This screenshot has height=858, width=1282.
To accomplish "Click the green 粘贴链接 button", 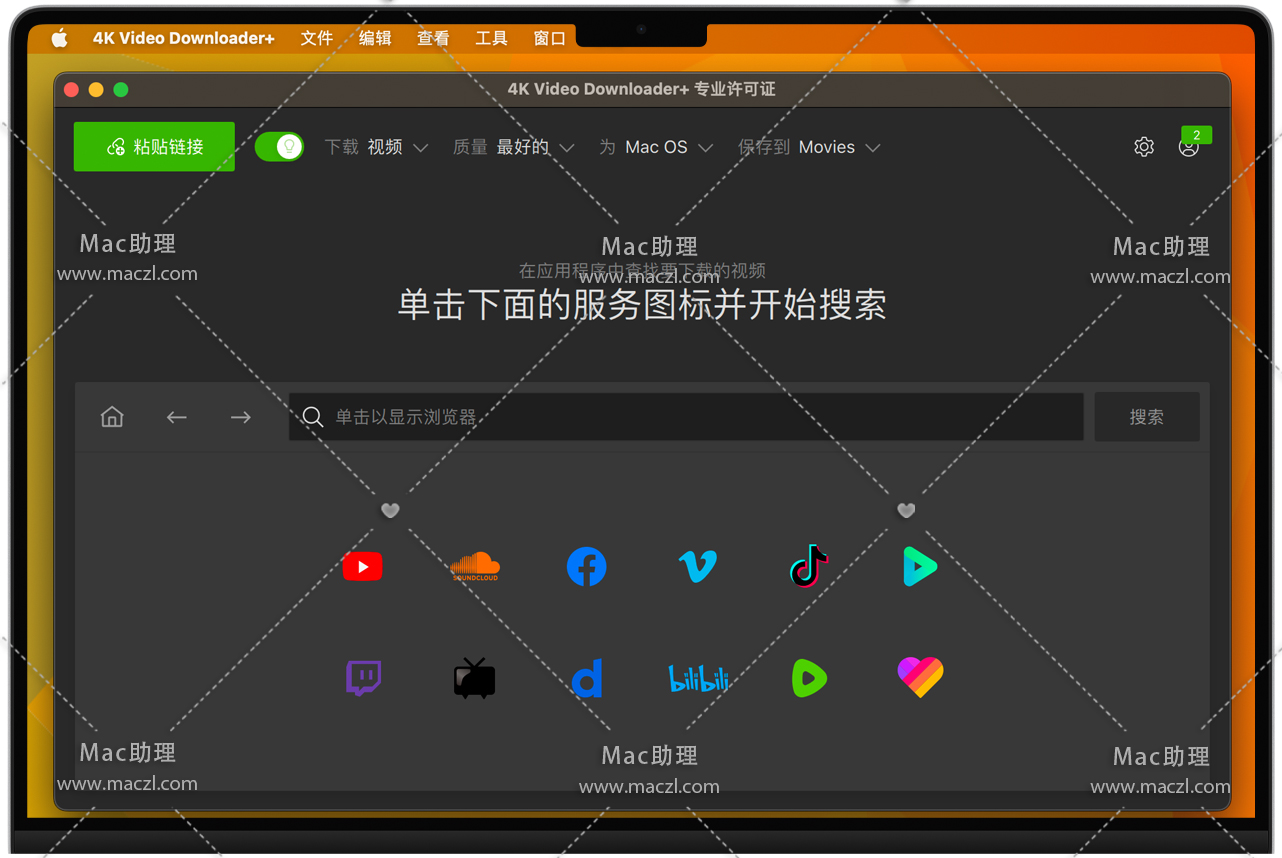I will click(x=154, y=147).
